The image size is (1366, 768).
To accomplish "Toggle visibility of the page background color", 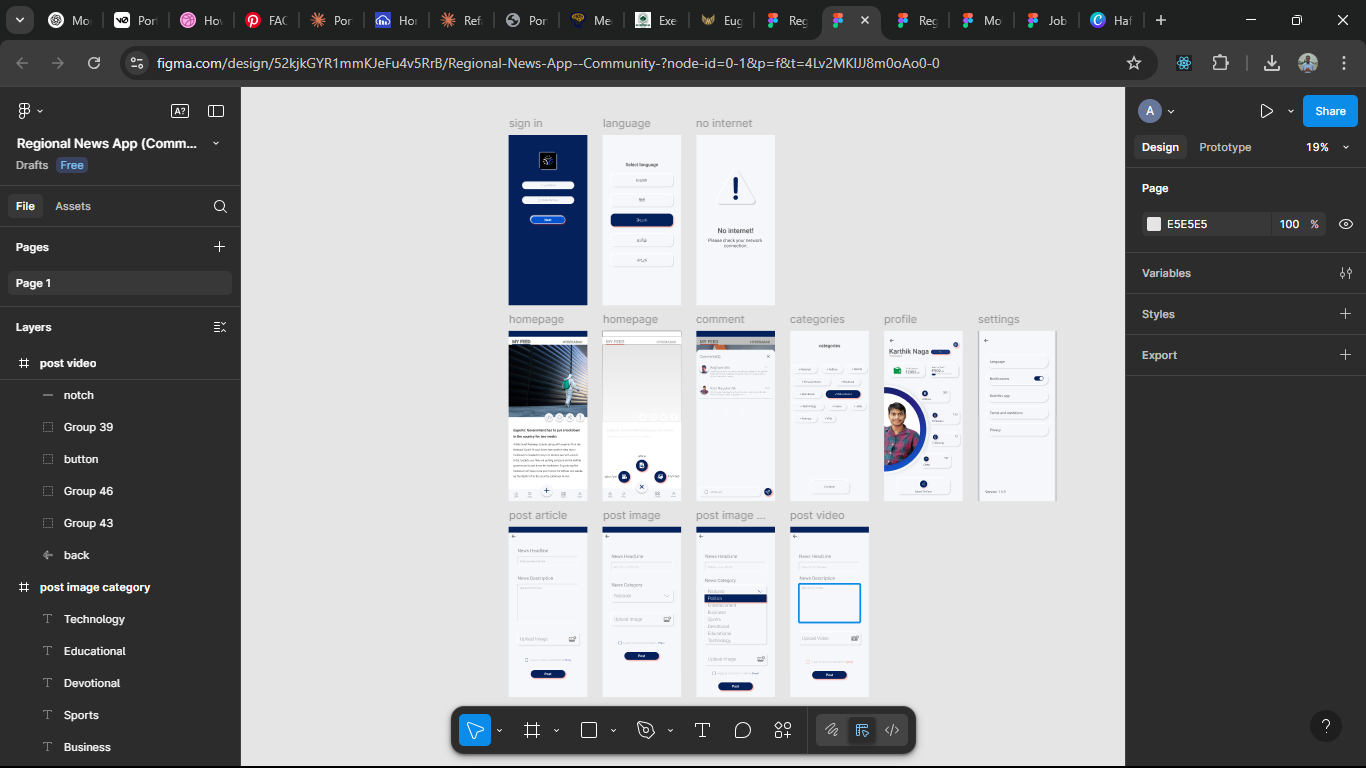I will click(x=1346, y=224).
